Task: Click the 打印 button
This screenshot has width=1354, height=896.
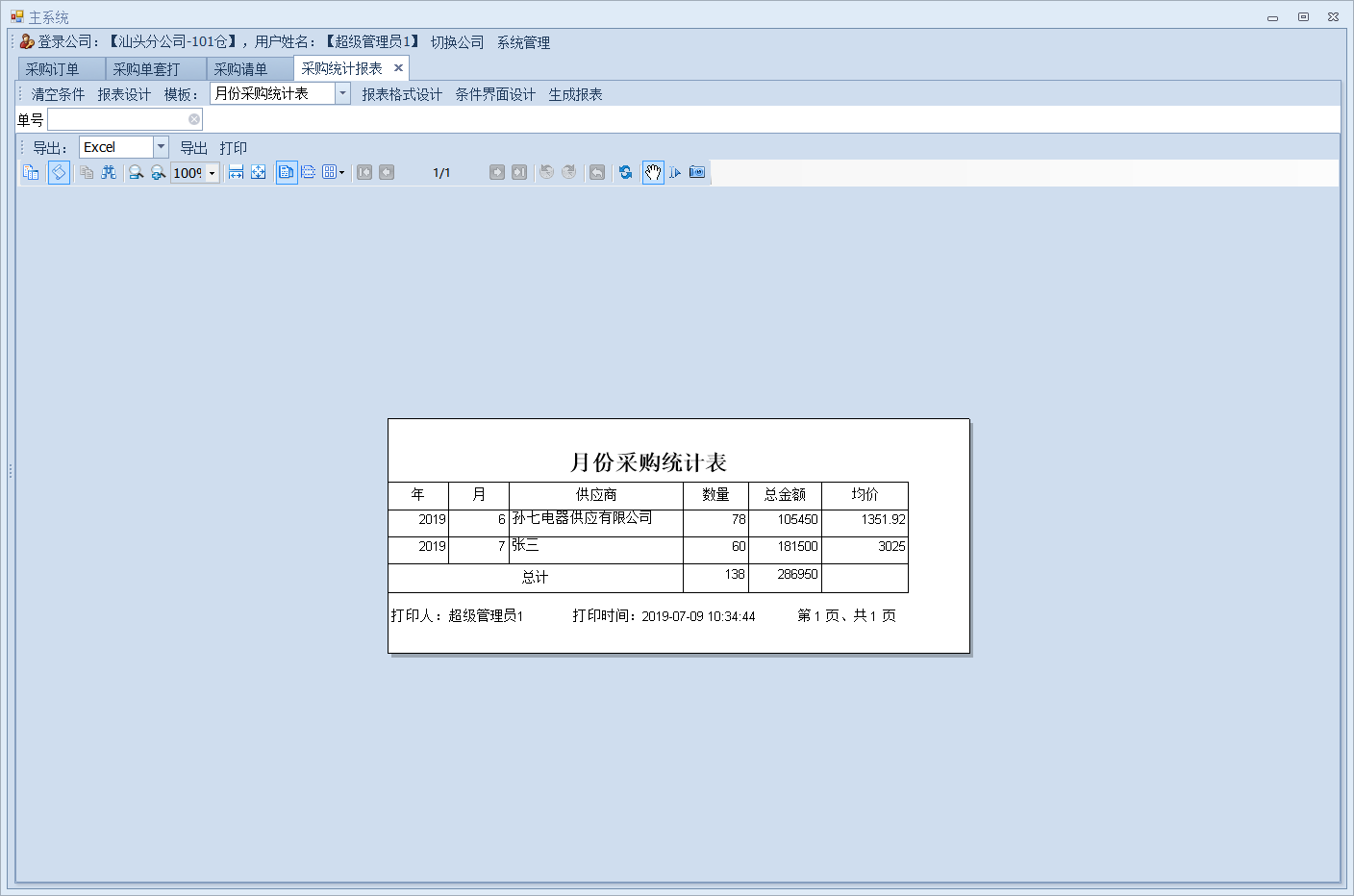Action: coord(233,148)
